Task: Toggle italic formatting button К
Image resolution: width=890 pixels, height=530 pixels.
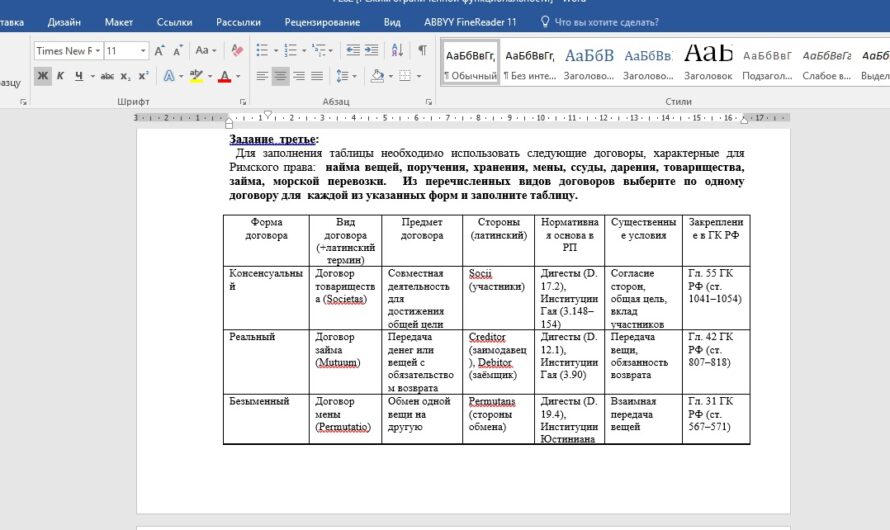Action: point(60,76)
